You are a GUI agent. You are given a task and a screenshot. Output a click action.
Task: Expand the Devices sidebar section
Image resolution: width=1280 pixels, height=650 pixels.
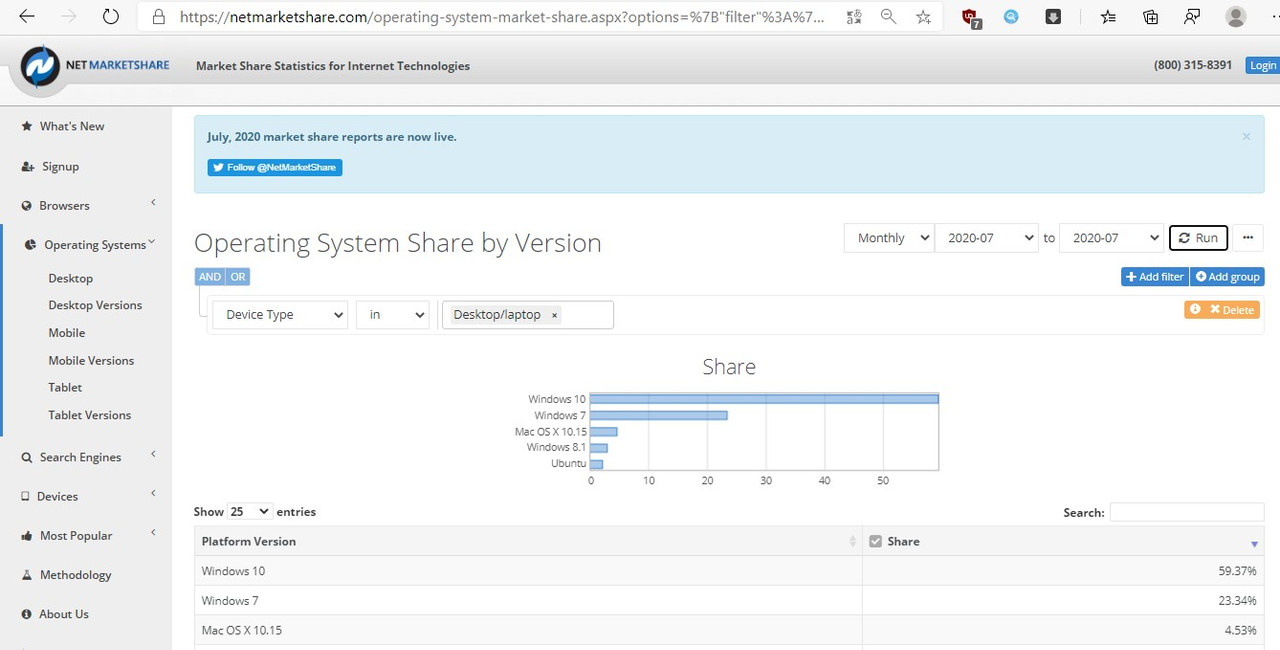pos(89,496)
